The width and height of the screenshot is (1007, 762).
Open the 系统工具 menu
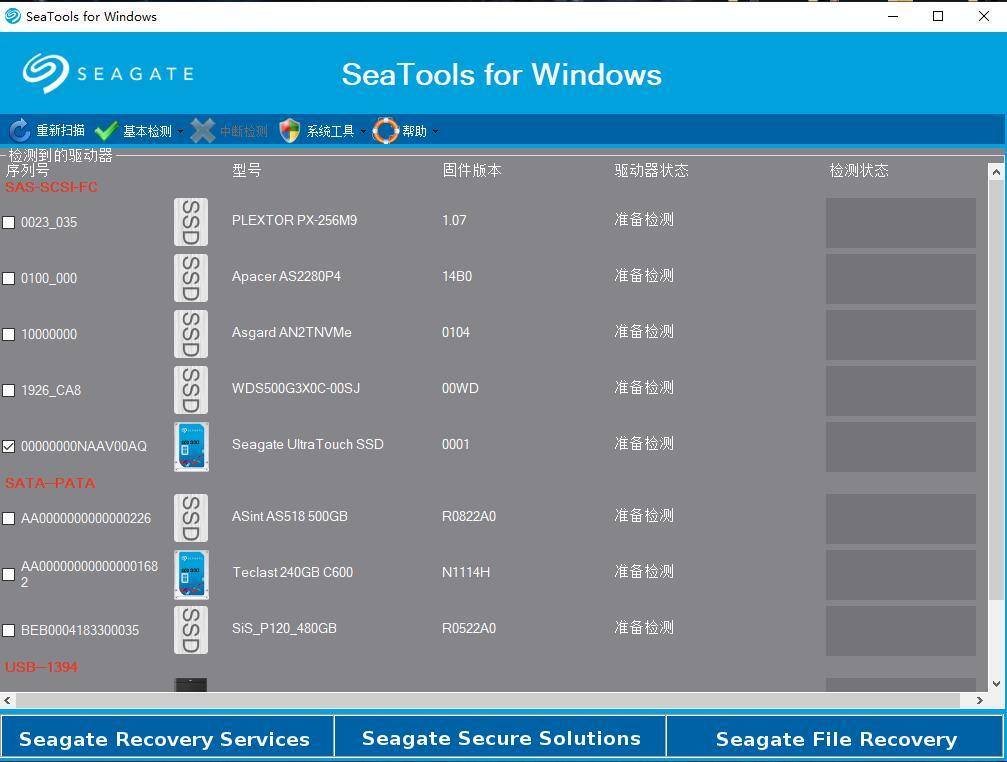click(330, 131)
